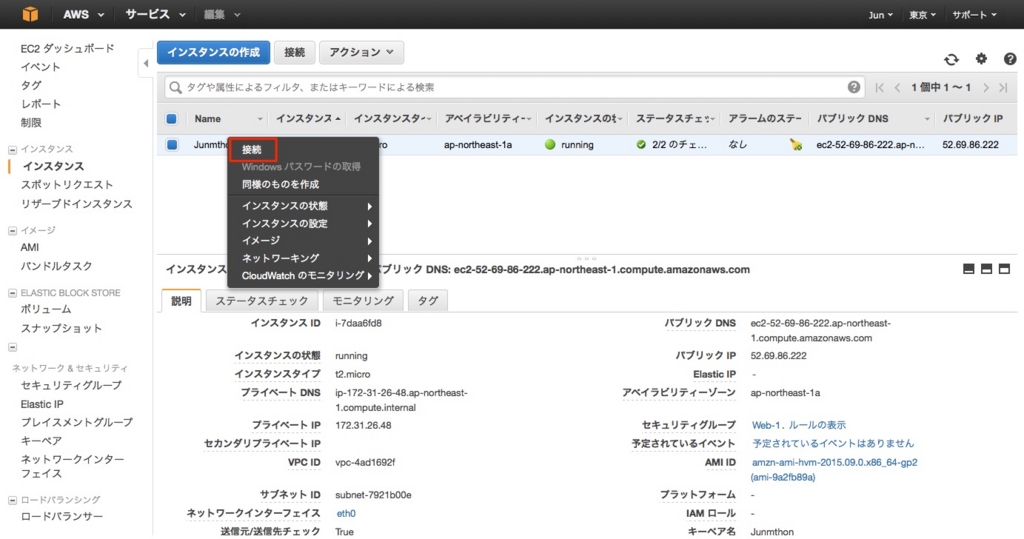Click the 接続 button in the toolbar
Image resolution: width=1024 pixels, height=539 pixels.
[295, 52]
